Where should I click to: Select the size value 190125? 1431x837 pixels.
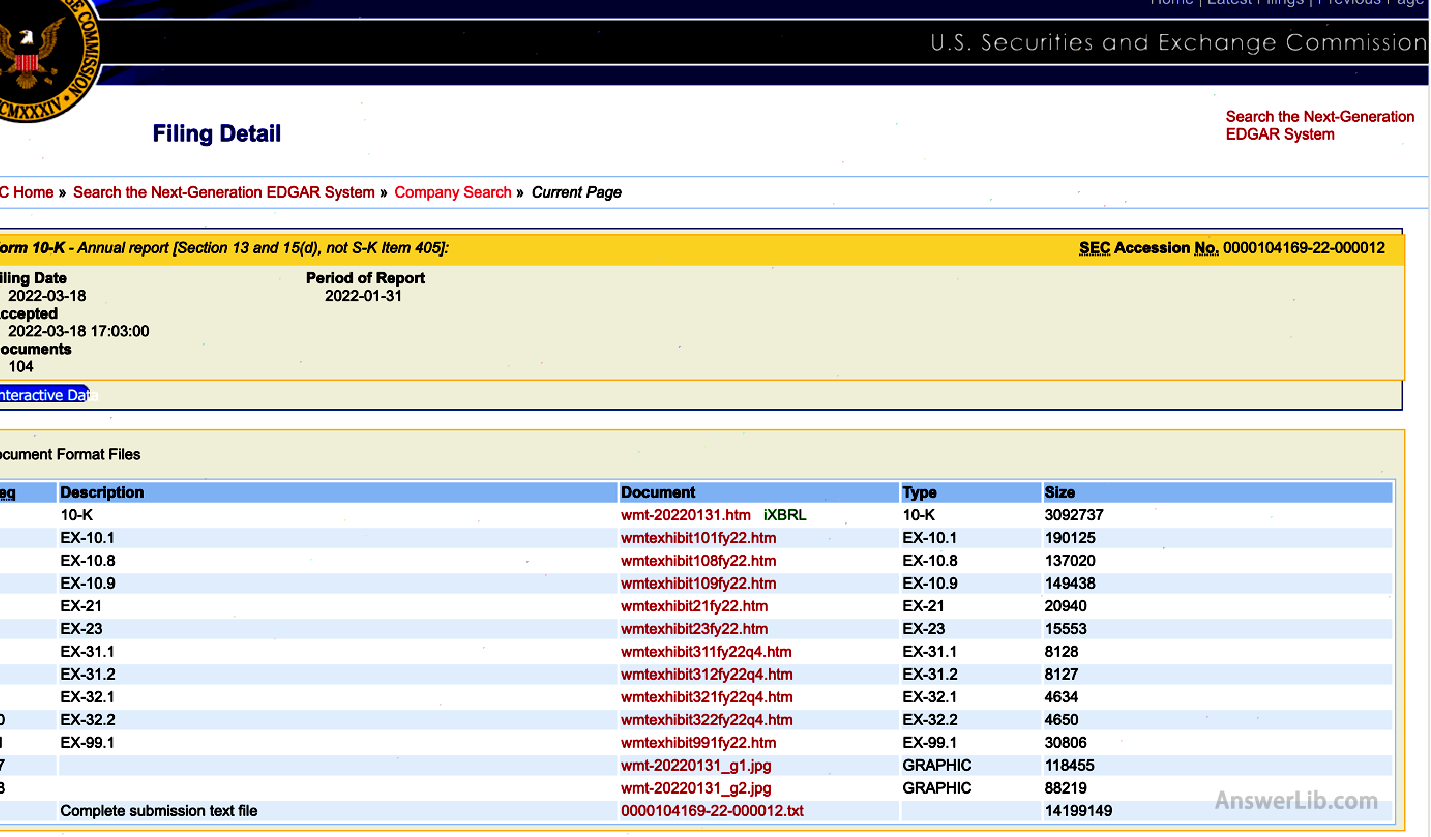(1070, 538)
